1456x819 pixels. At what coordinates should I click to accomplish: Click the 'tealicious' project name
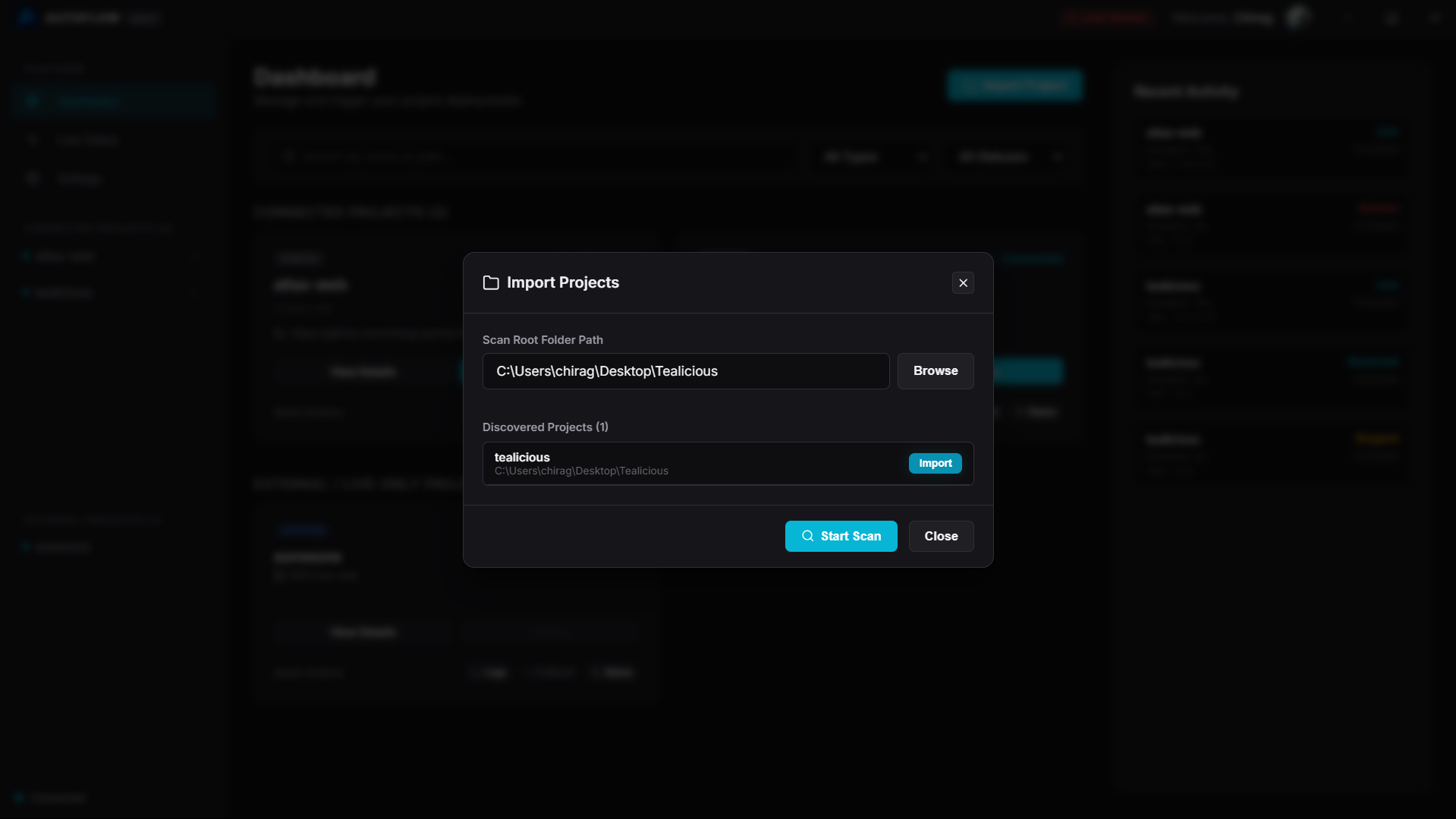[522, 457]
